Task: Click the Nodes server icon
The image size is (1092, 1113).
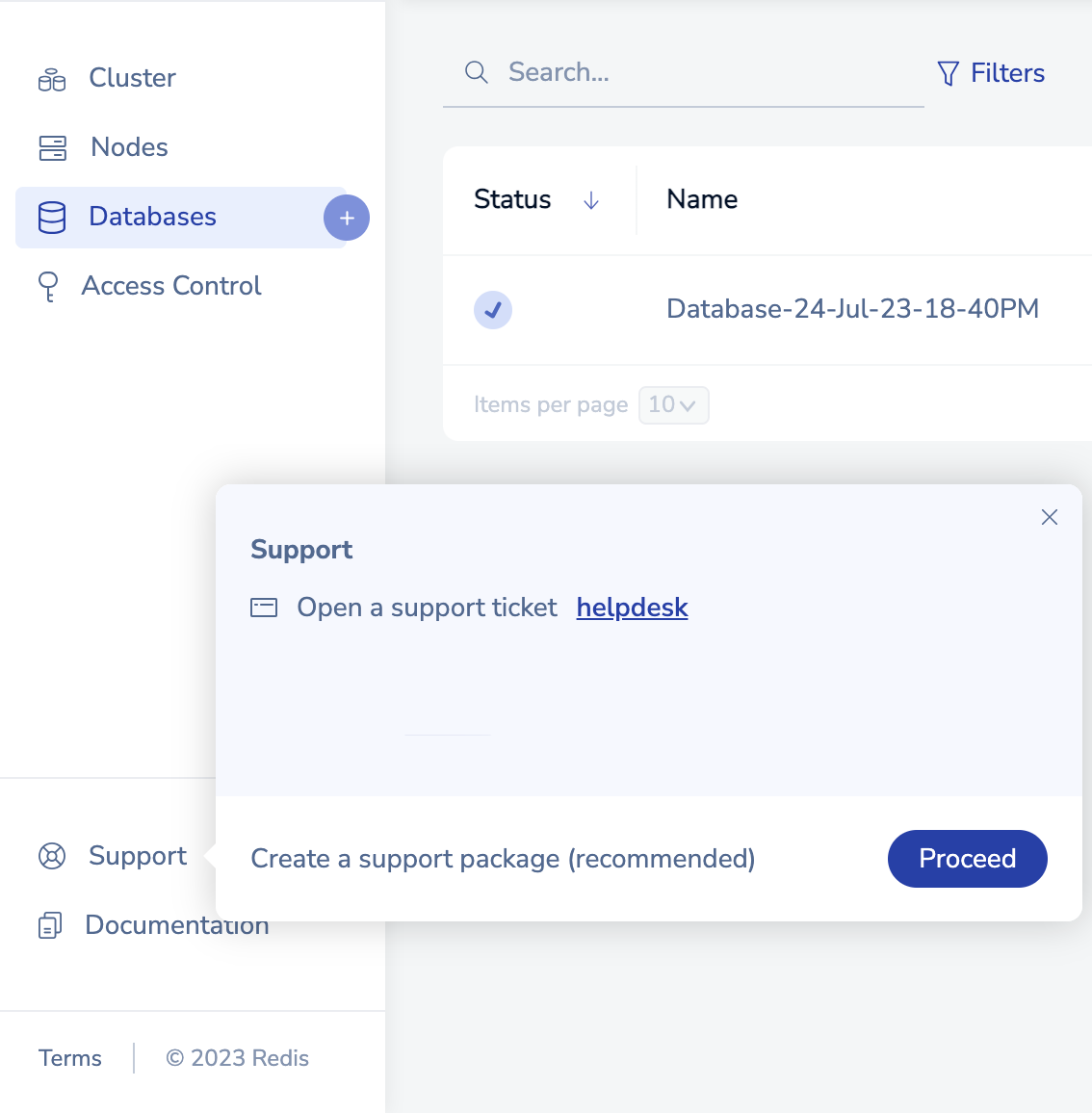Action: click(x=53, y=148)
